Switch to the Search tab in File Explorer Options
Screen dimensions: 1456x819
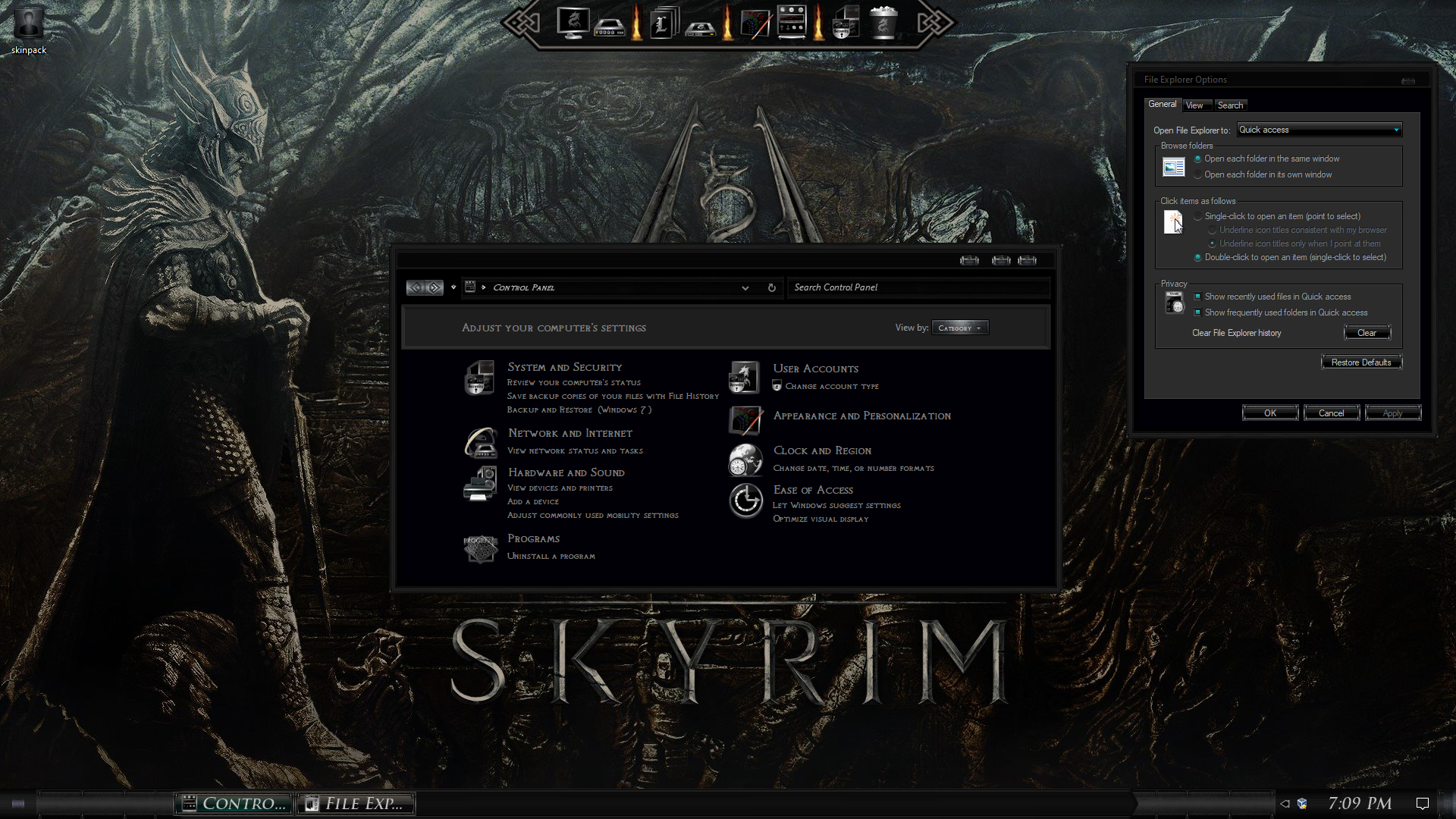(x=1229, y=105)
